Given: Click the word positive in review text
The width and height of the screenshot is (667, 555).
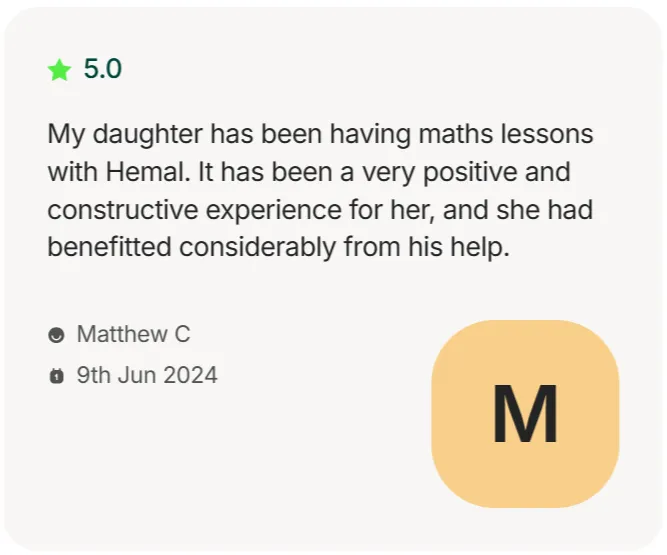Looking at the screenshot, I should click(470, 173).
